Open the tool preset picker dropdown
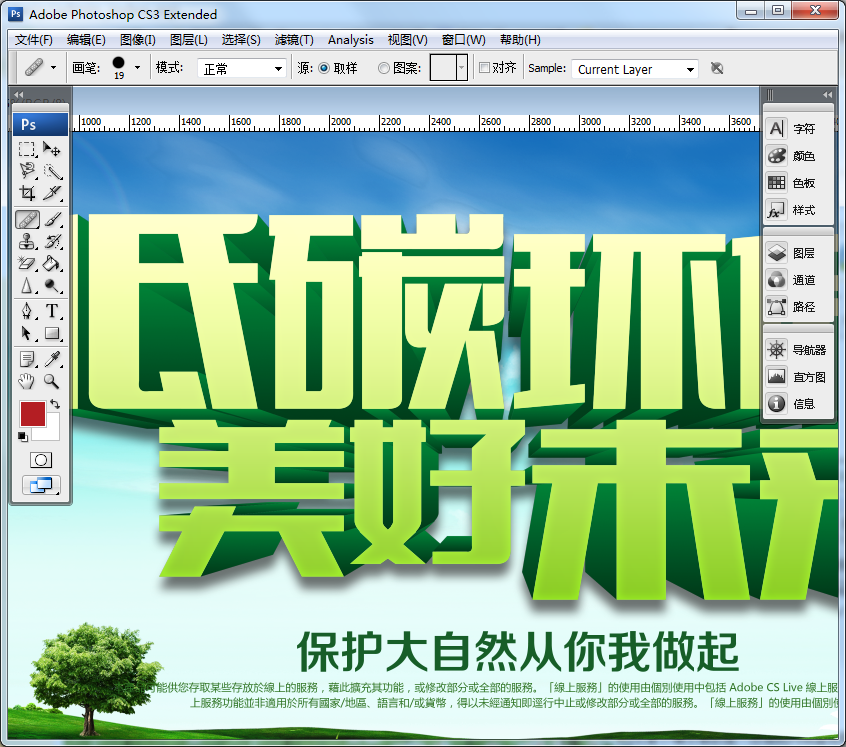Screen dimensions: 846x747 pos(53,67)
